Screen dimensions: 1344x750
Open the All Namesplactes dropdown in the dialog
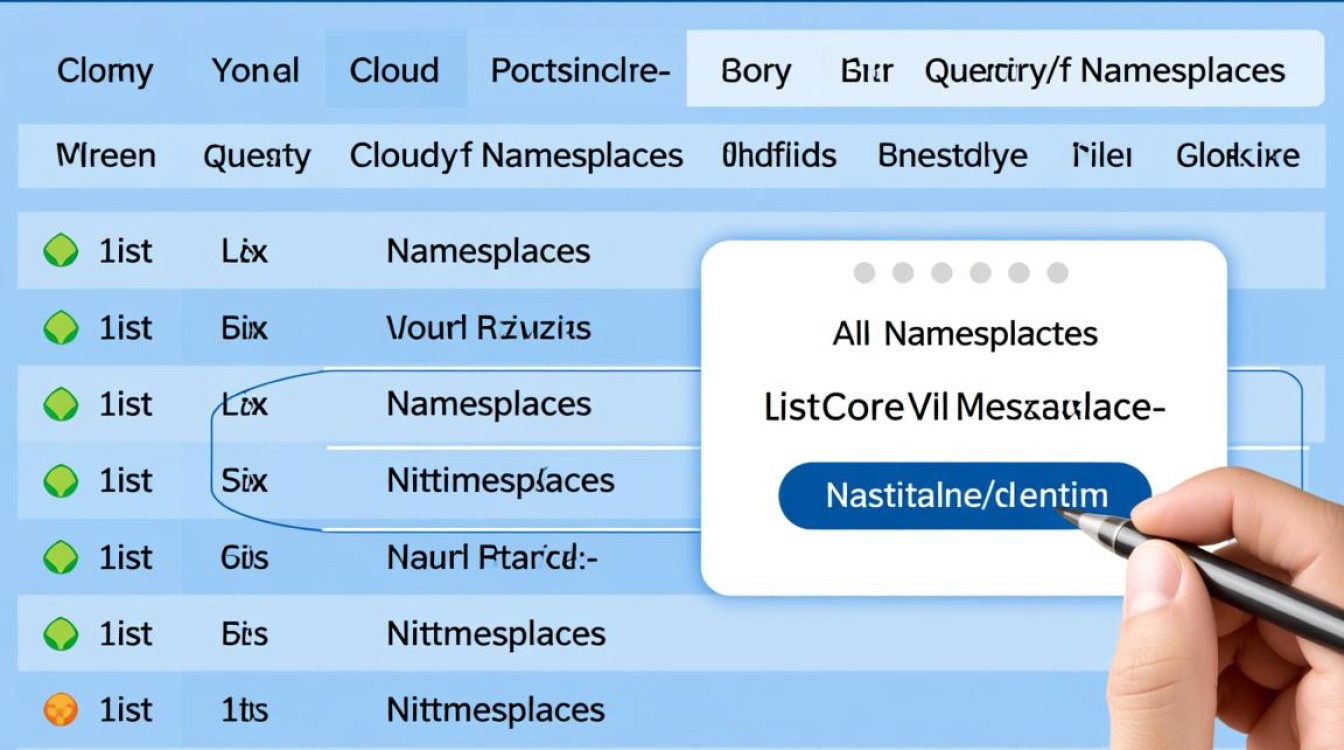(965, 333)
